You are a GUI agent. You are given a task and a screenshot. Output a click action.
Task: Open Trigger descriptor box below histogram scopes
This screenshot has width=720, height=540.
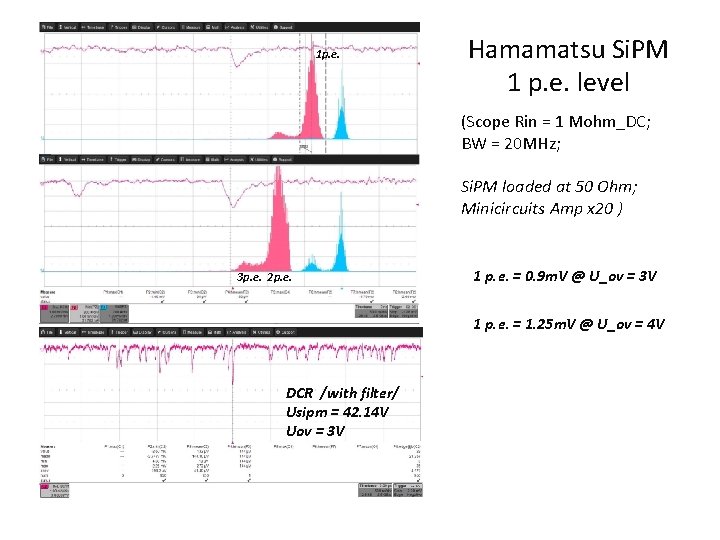click(403, 311)
